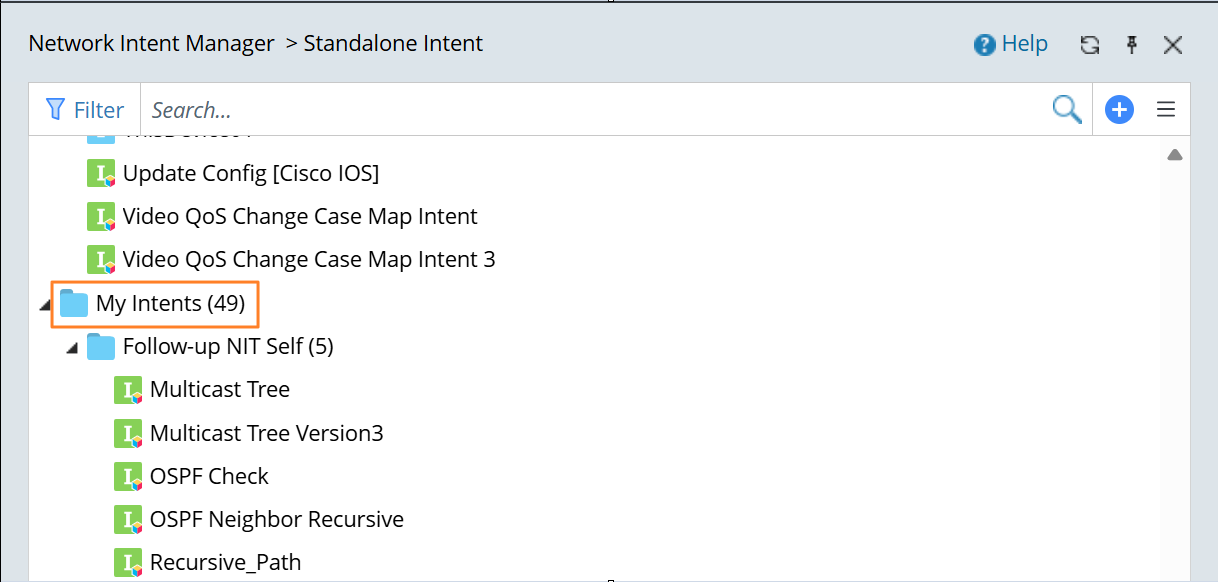Select the Update Config [Cisco IOS] intent icon

pyautogui.click(x=101, y=173)
